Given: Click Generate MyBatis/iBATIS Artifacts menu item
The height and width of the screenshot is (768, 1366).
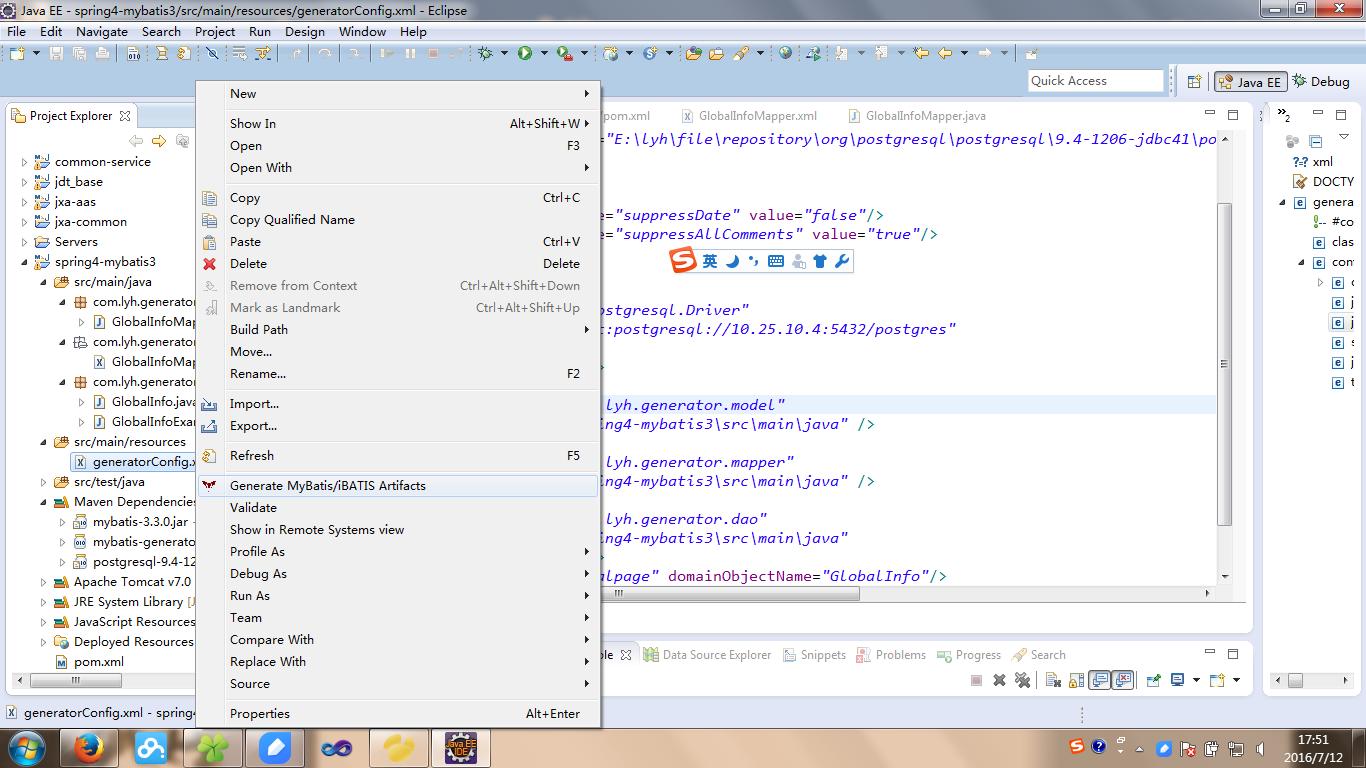Looking at the screenshot, I should click(397, 485).
